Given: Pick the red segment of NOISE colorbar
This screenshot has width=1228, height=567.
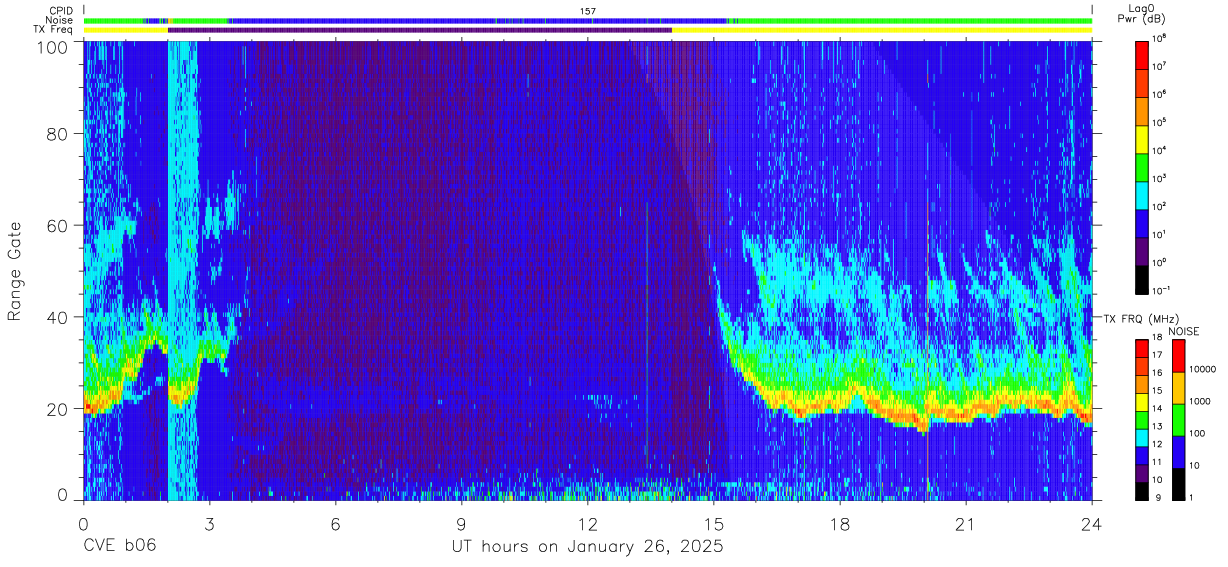Looking at the screenshot, I should pyautogui.click(x=1179, y=356).
